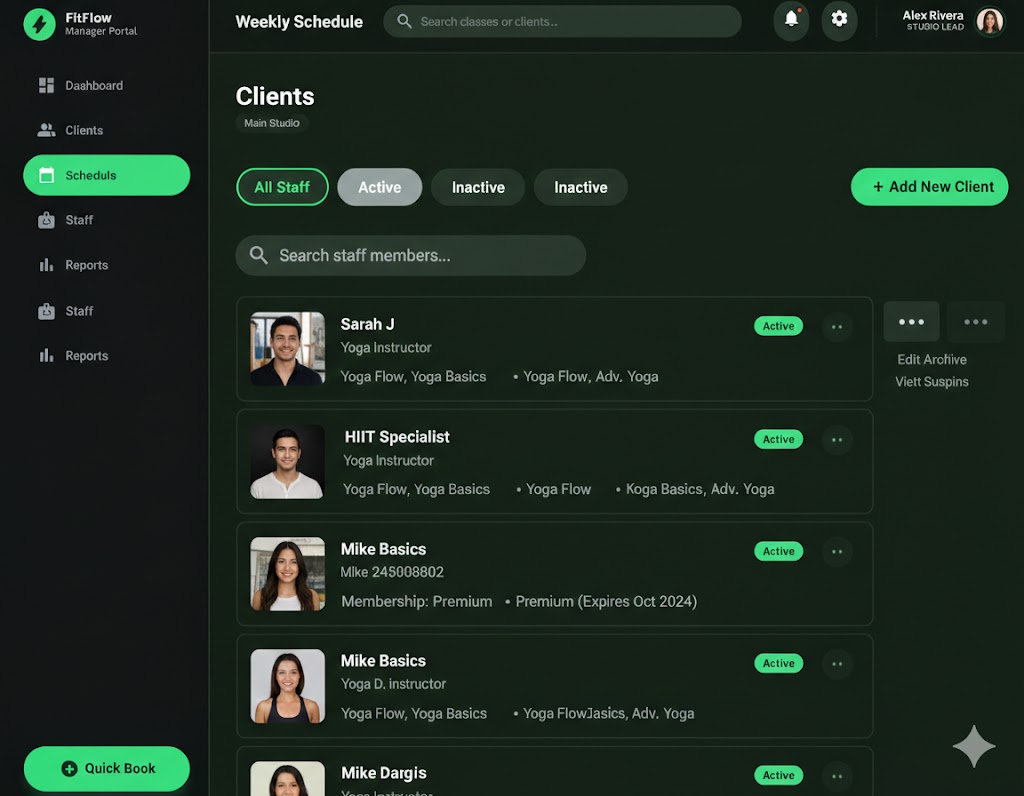Toggle the first Inactive filter chip

[x=478, y=187]
